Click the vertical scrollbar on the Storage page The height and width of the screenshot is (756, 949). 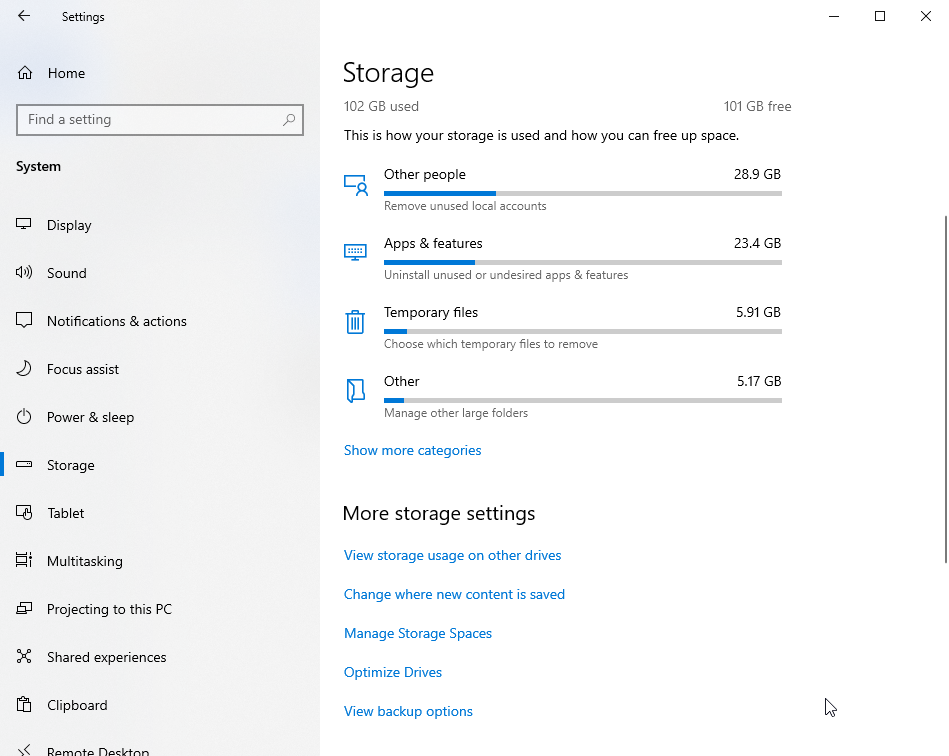click(x=945, y=389)
